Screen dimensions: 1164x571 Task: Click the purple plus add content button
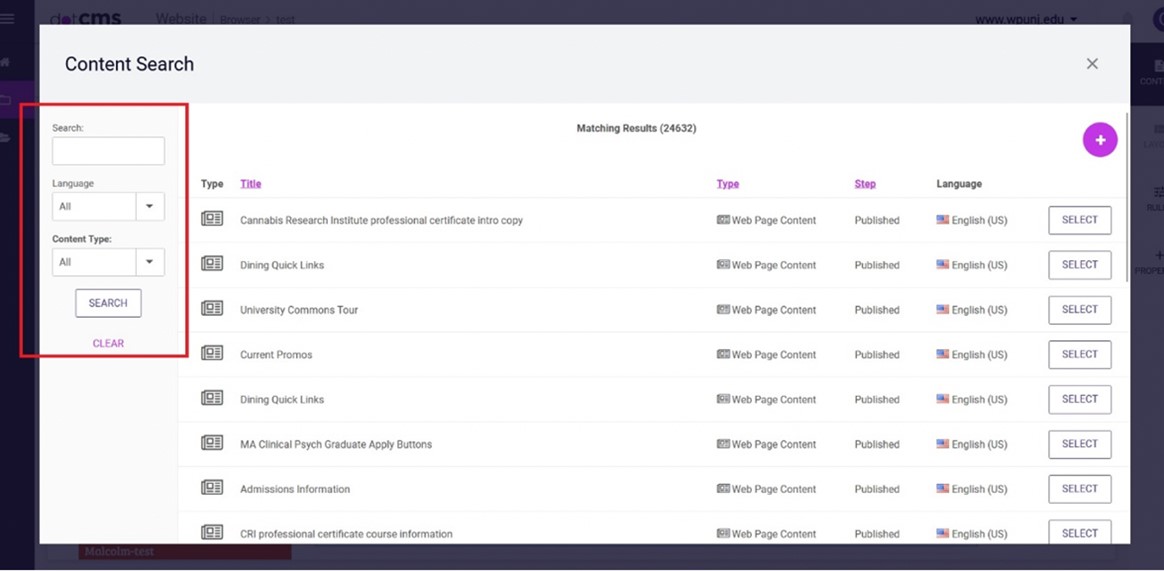1099,140
